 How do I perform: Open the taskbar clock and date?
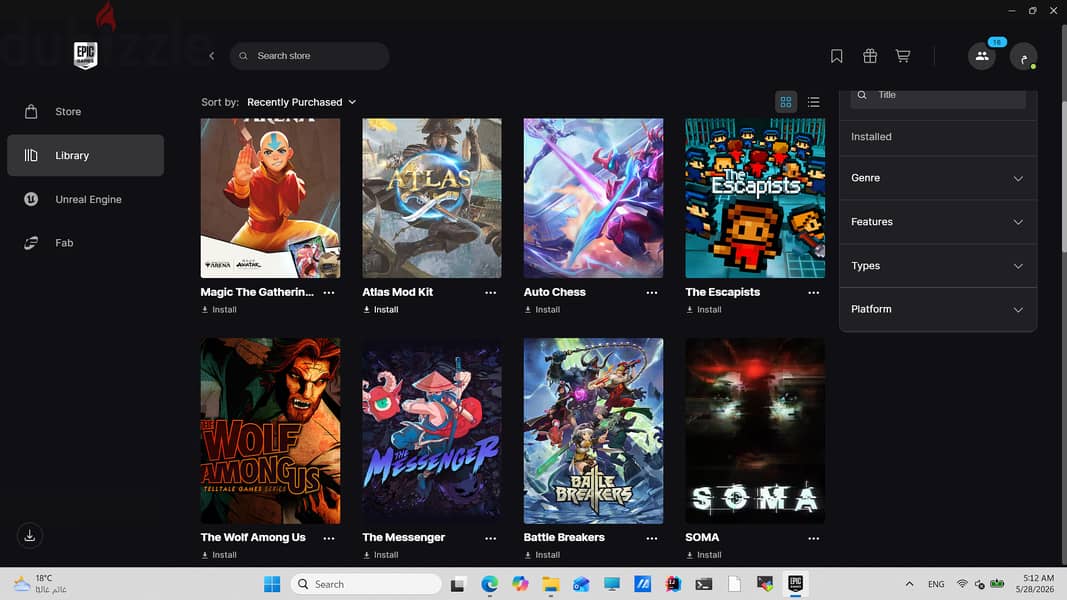[x=1034, y=584]
